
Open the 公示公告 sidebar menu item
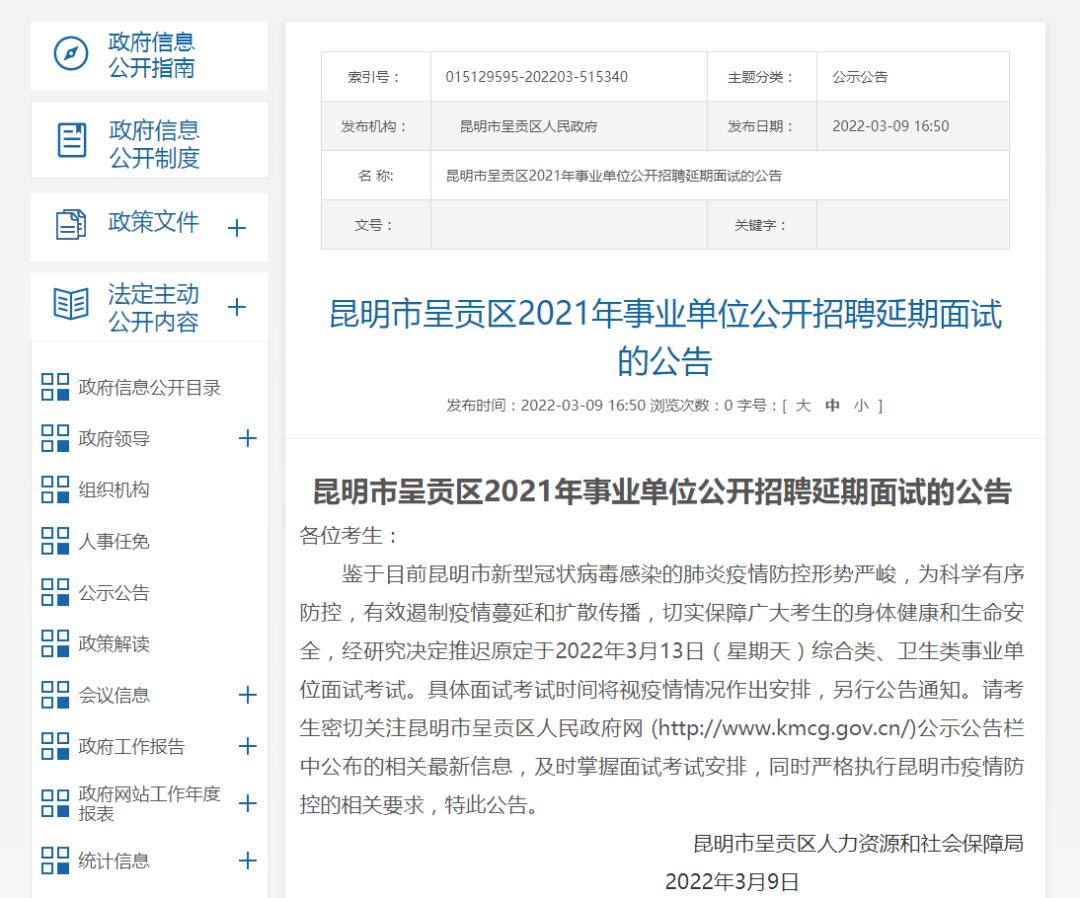pyautogui.click(x=114, y=593)
